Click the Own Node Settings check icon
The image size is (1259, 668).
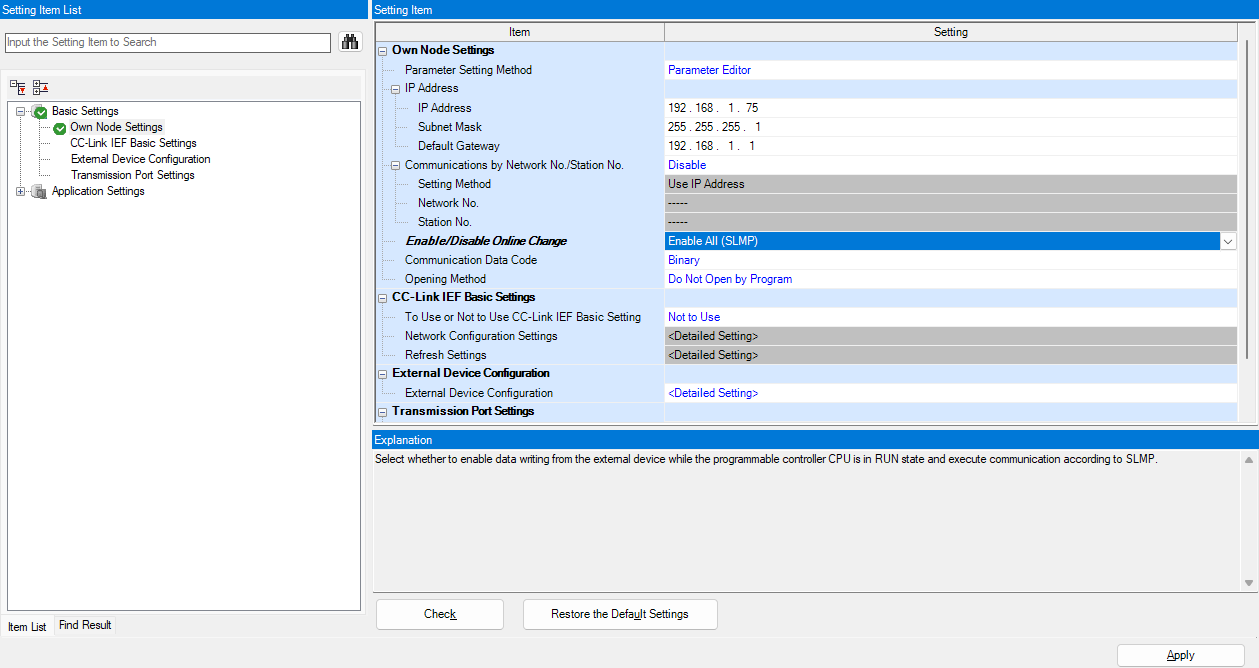point(60,128)
